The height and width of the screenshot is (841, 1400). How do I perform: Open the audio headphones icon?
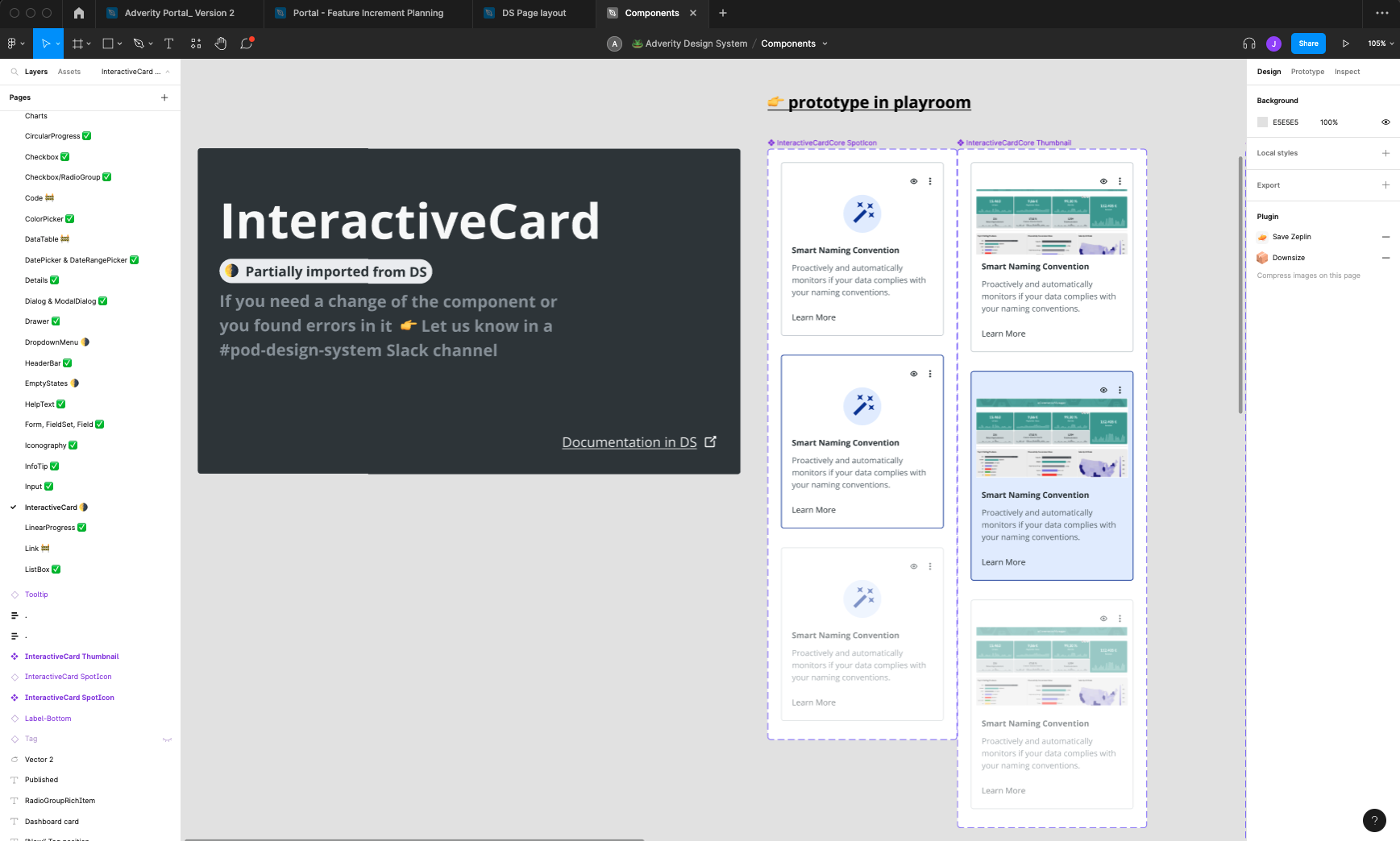click(1248, 43)
